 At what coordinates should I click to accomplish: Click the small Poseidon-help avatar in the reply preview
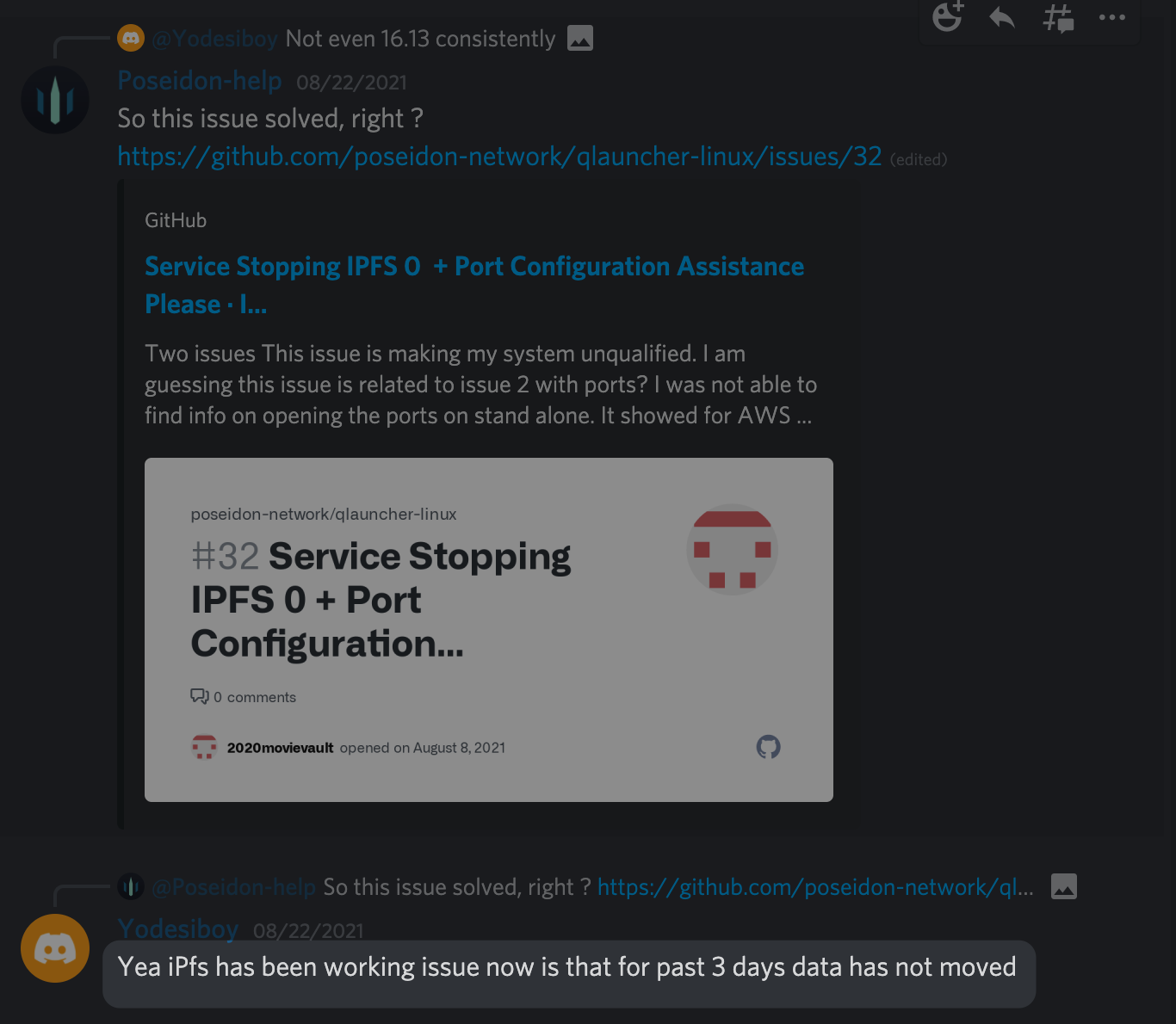pyautogui.click(x=131, y=885)
